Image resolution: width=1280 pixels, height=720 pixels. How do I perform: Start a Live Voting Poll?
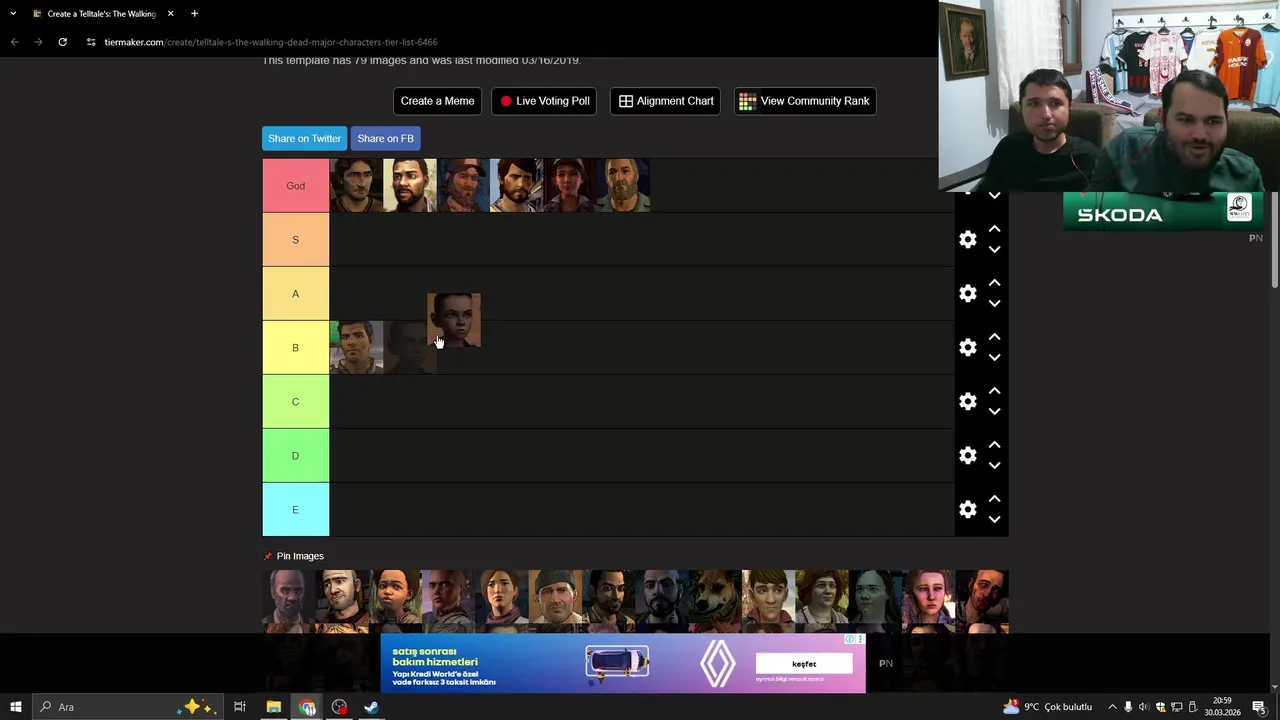[x=544, y=101]
